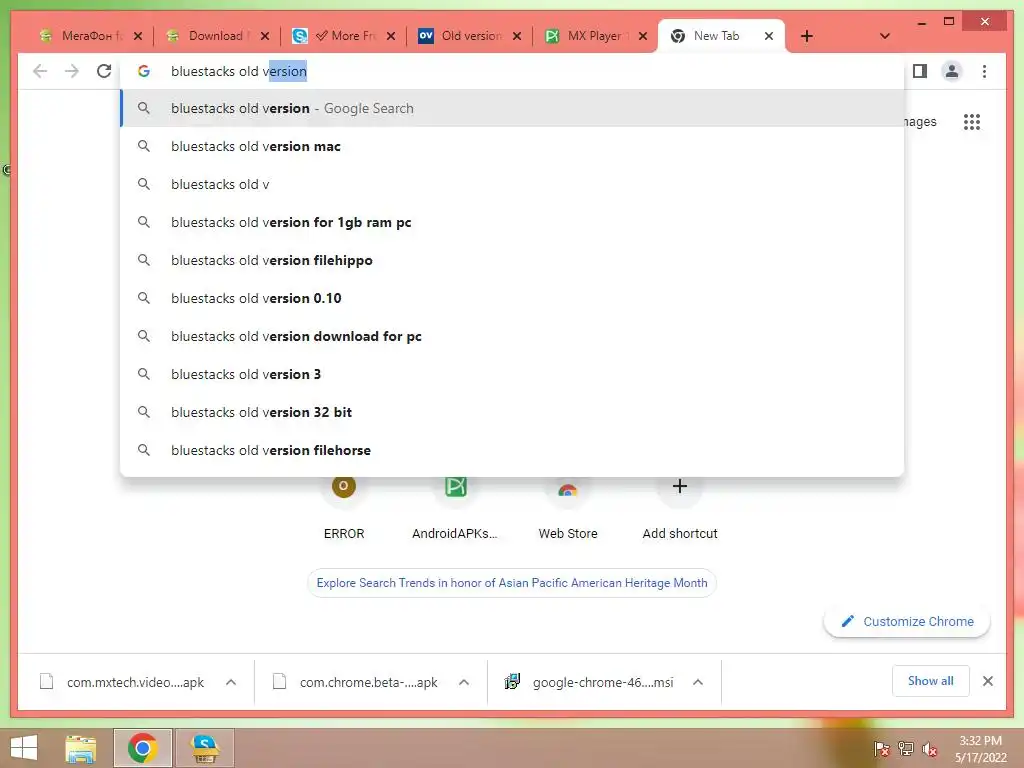Pick 'bluestacks old version filehippo' suggestion

pos(513,260)
